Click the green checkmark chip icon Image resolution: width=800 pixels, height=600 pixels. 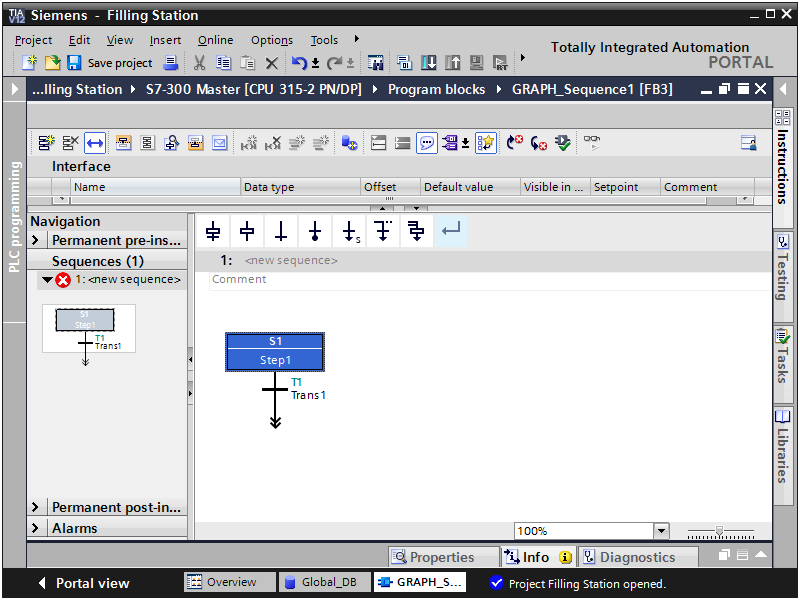point(563,143)
